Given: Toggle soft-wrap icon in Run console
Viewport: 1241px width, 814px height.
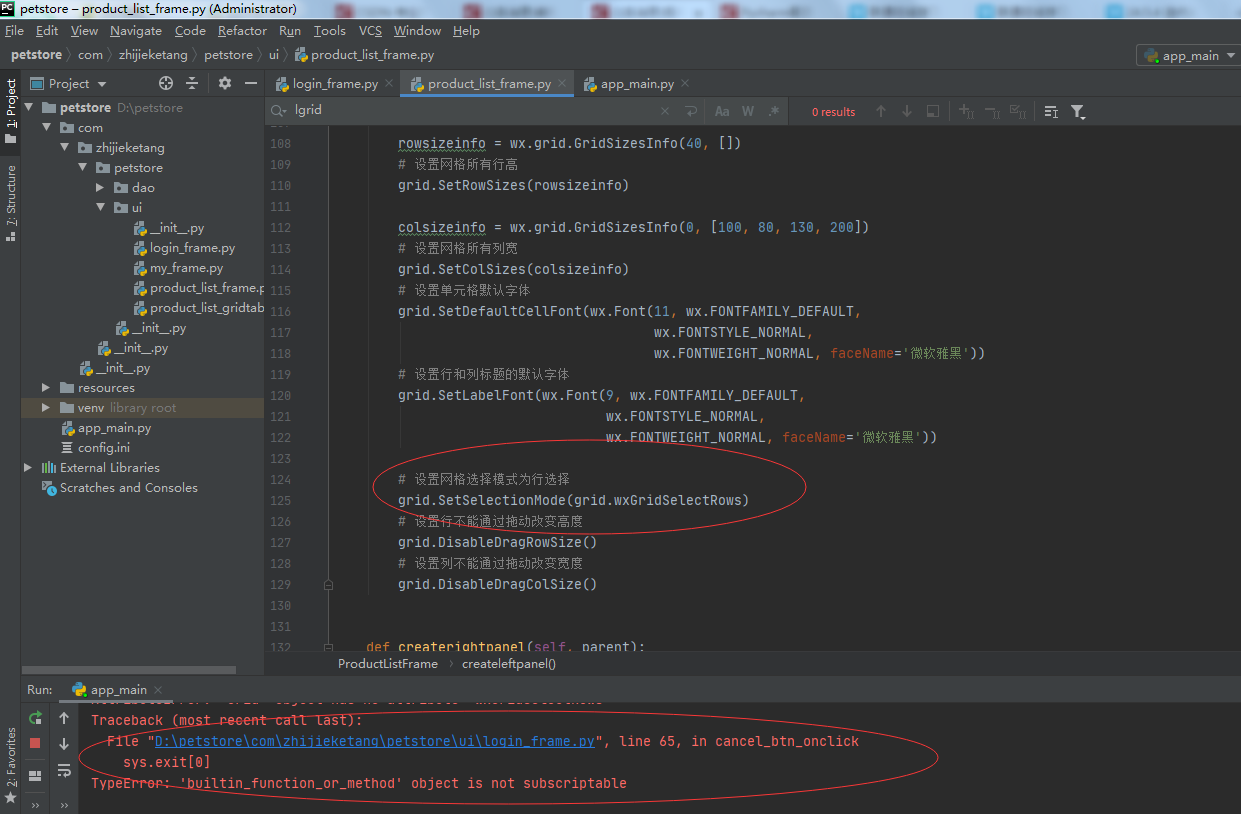Looking at the screenshot, I should [64, 770].
